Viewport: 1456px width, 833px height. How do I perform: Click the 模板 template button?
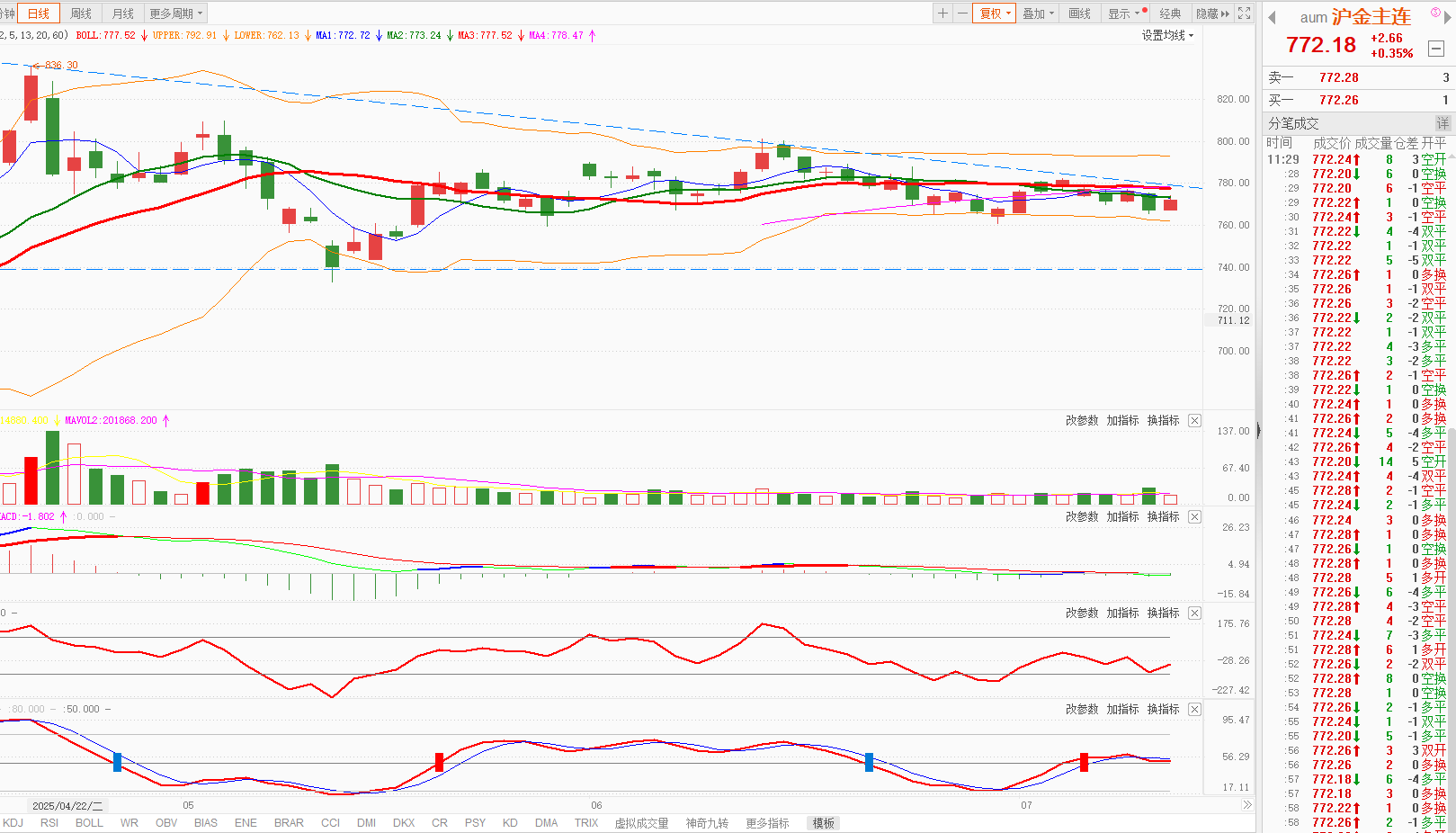coord(824,823)
